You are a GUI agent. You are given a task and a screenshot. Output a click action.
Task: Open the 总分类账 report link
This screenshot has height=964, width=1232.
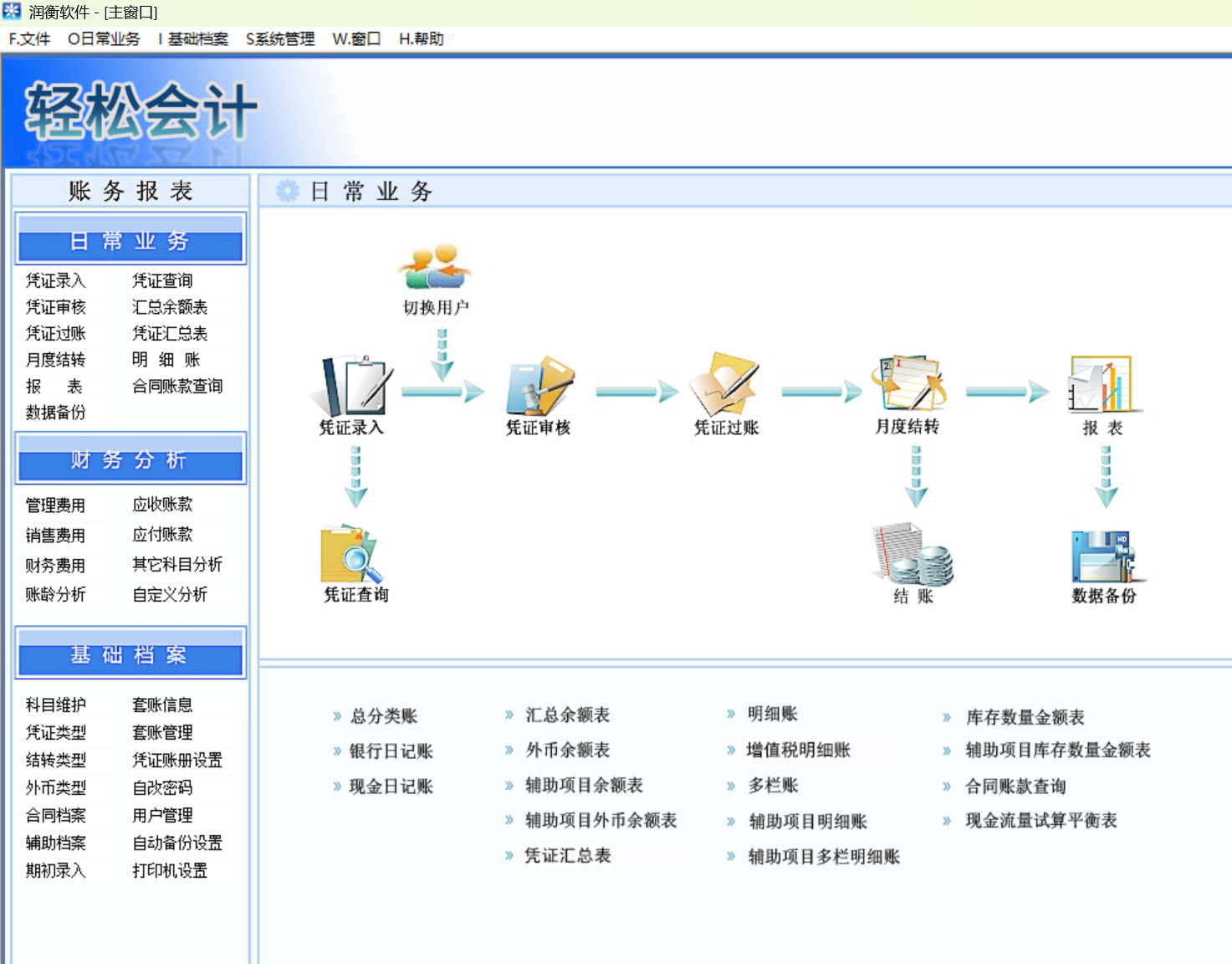pyautogui.click(x=384, y=716)
